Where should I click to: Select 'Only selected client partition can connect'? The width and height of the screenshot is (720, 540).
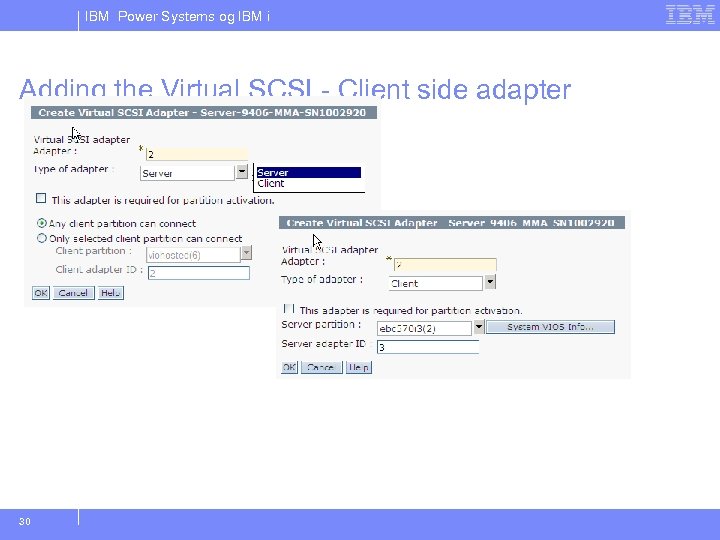tap(42, 238)
